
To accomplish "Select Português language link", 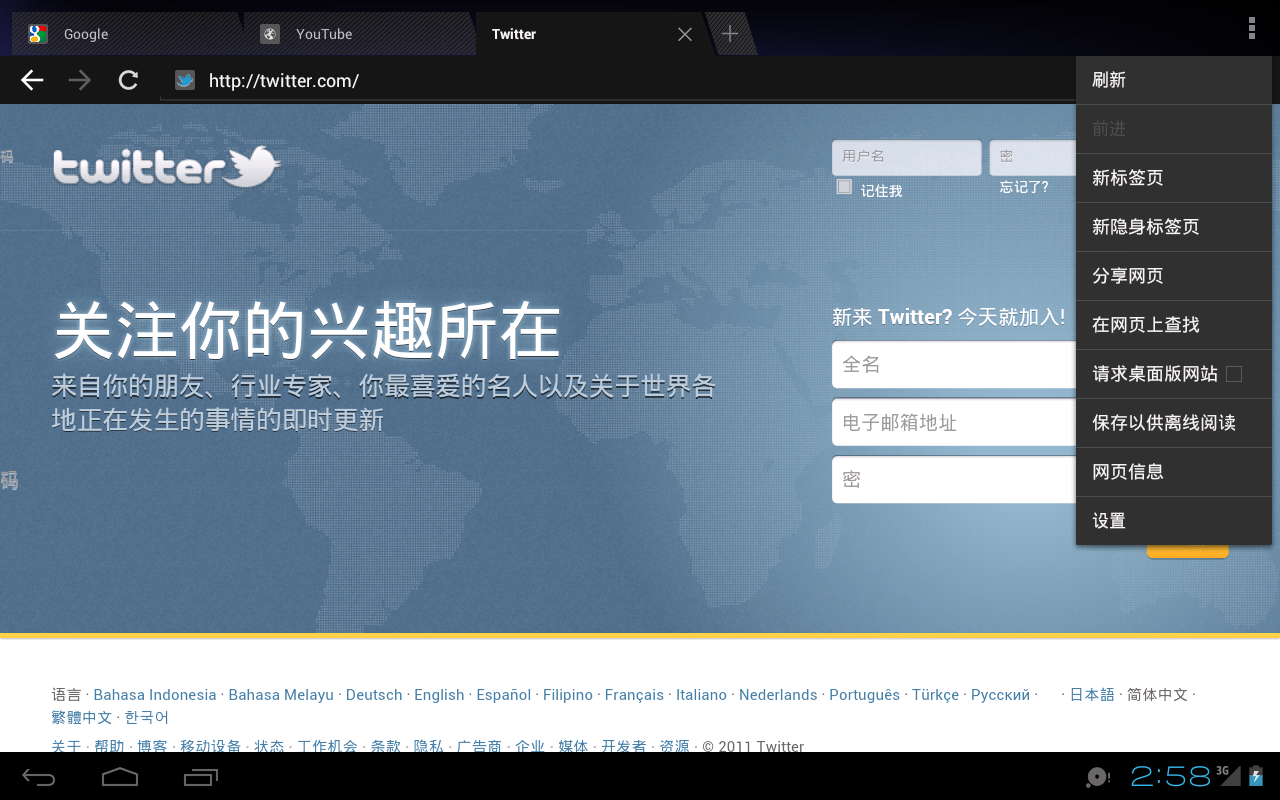I will click(x=864, y=695).
